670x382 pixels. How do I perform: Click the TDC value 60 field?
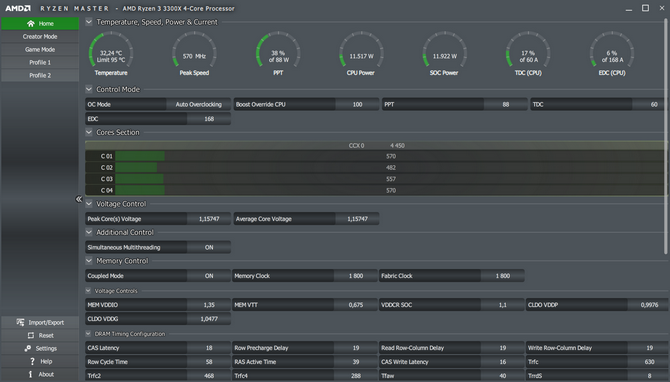649,105
